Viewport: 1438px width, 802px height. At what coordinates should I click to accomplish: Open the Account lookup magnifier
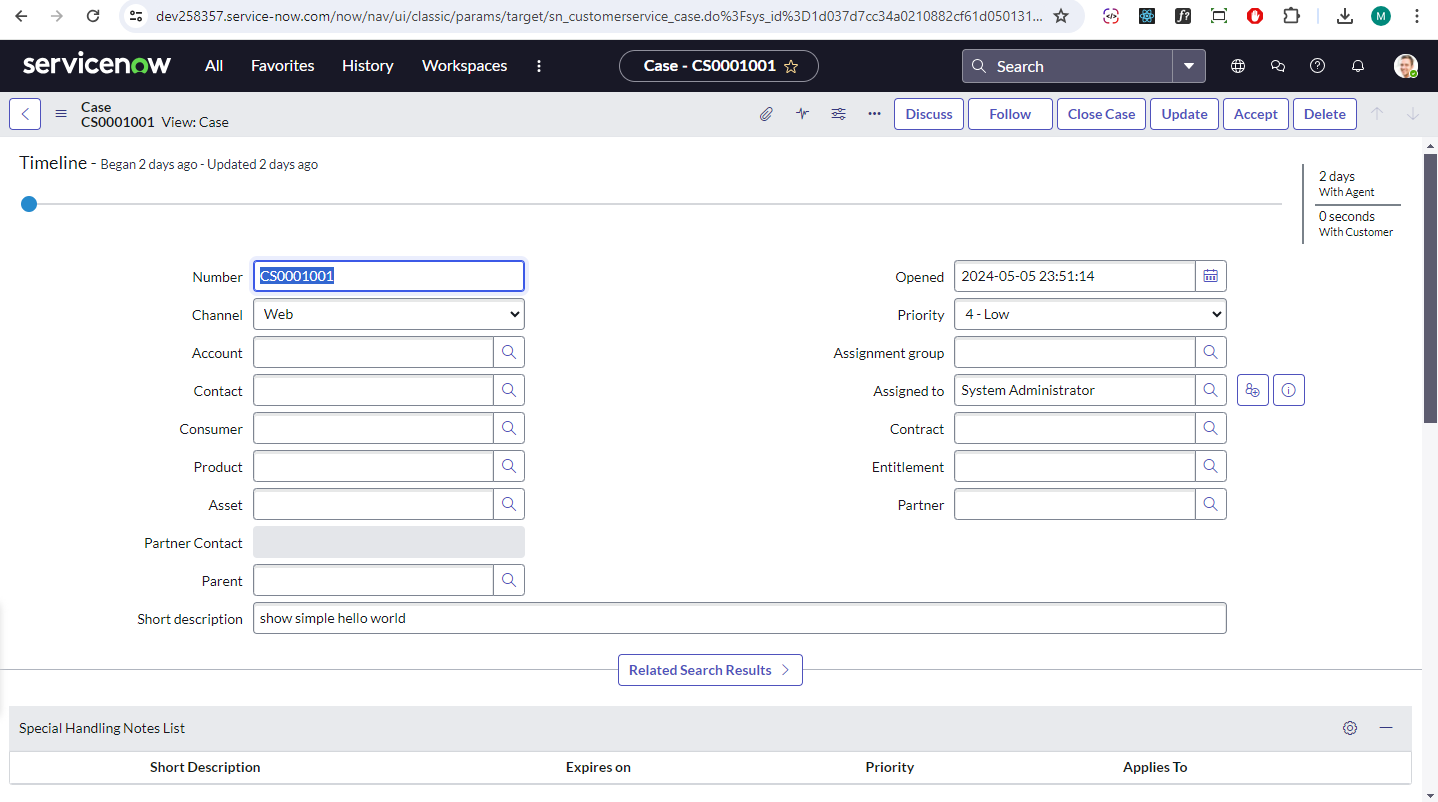509,352
